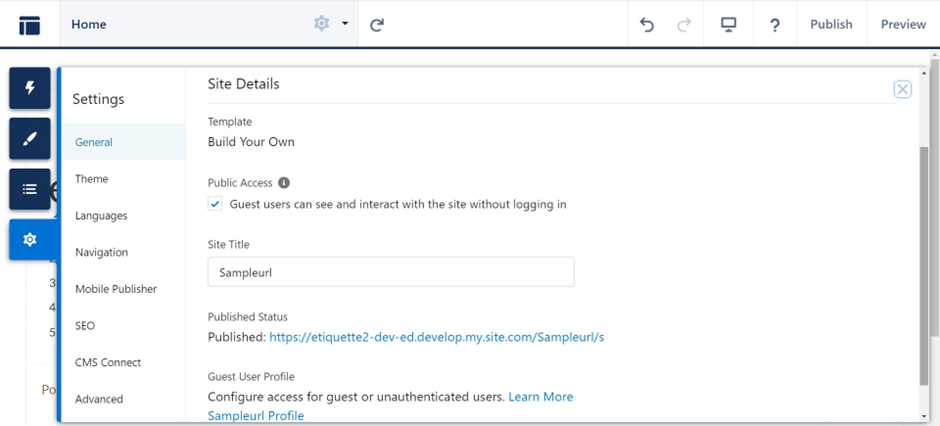Uncheck guest users public access checkbox
Image resolution: width=940 pixels, height=426 pixels.
click(x=215, y=204)
